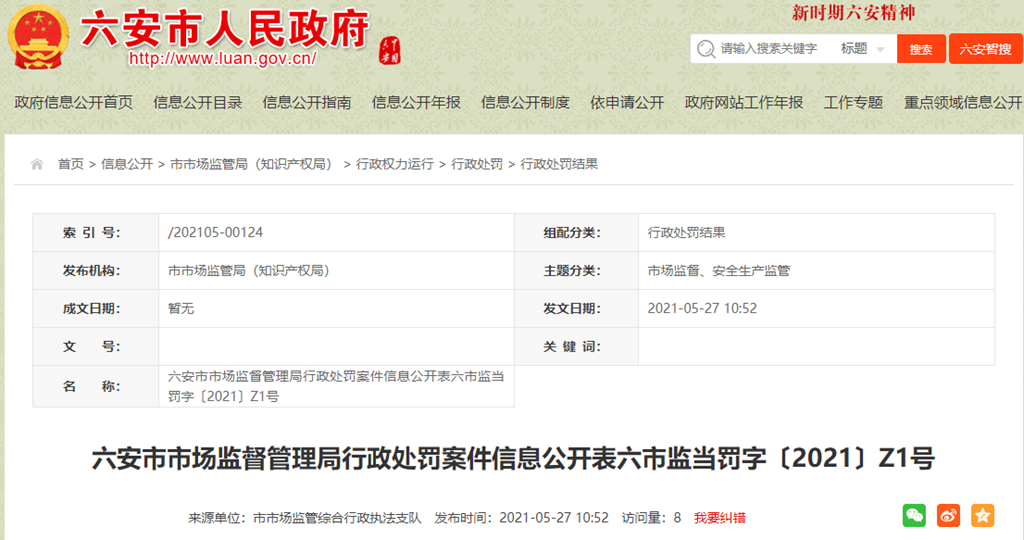Click the 名称 label cell
The width and height of the screenshot is (1024, 540).
coord(96,386)
